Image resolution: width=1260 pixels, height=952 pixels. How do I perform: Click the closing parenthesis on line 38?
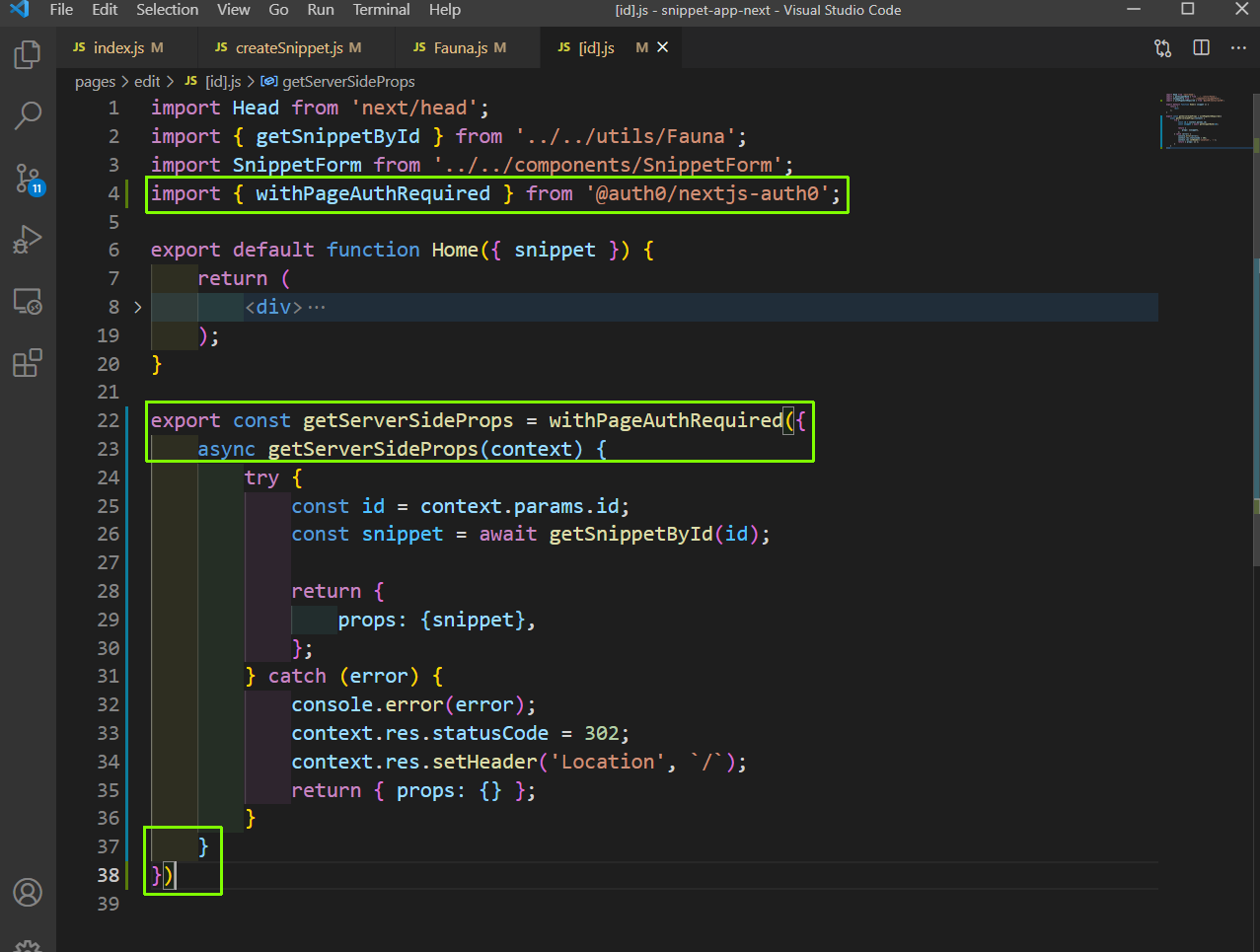click(169, 875)
